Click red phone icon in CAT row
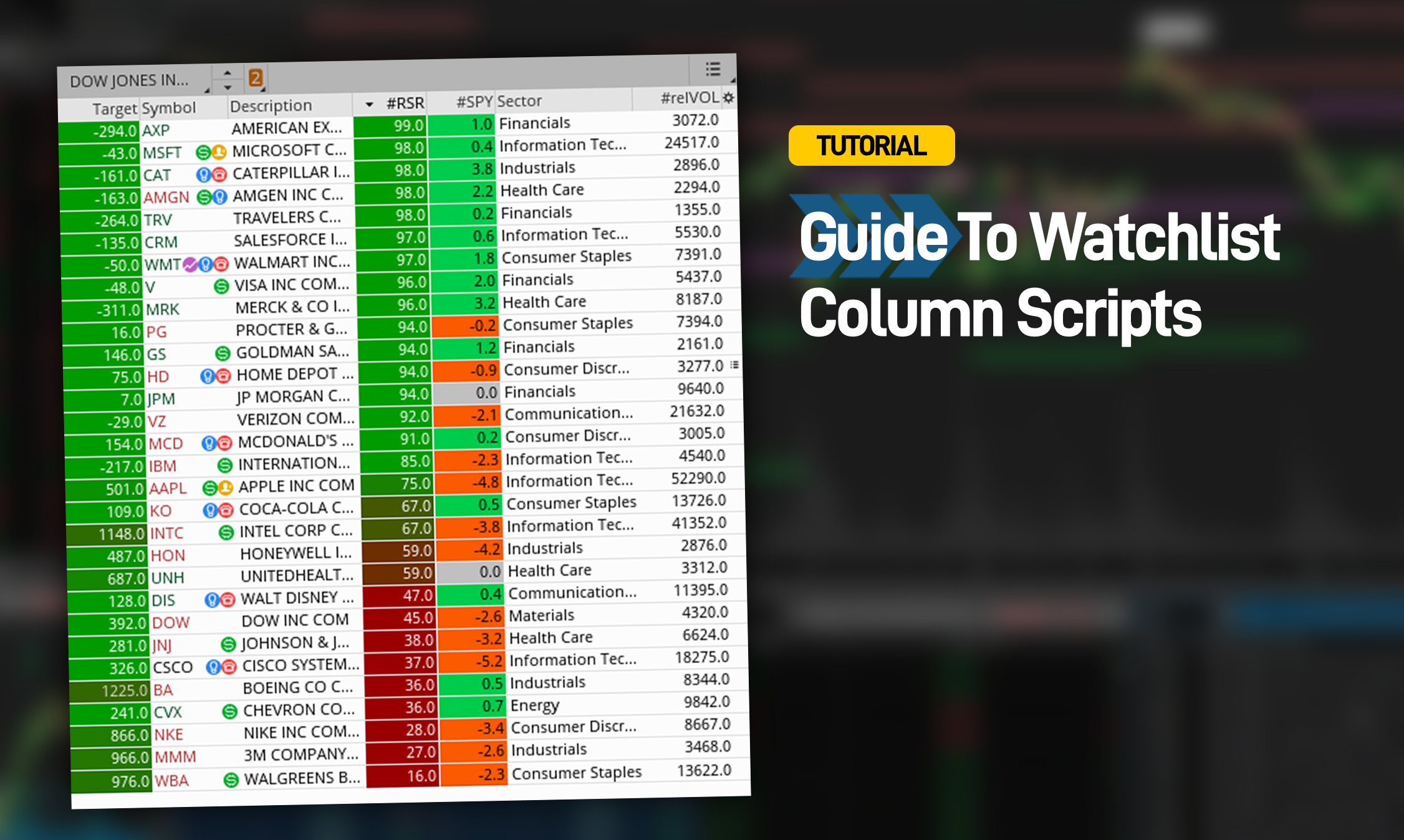The image size is (1404, 840). (219, 174)
